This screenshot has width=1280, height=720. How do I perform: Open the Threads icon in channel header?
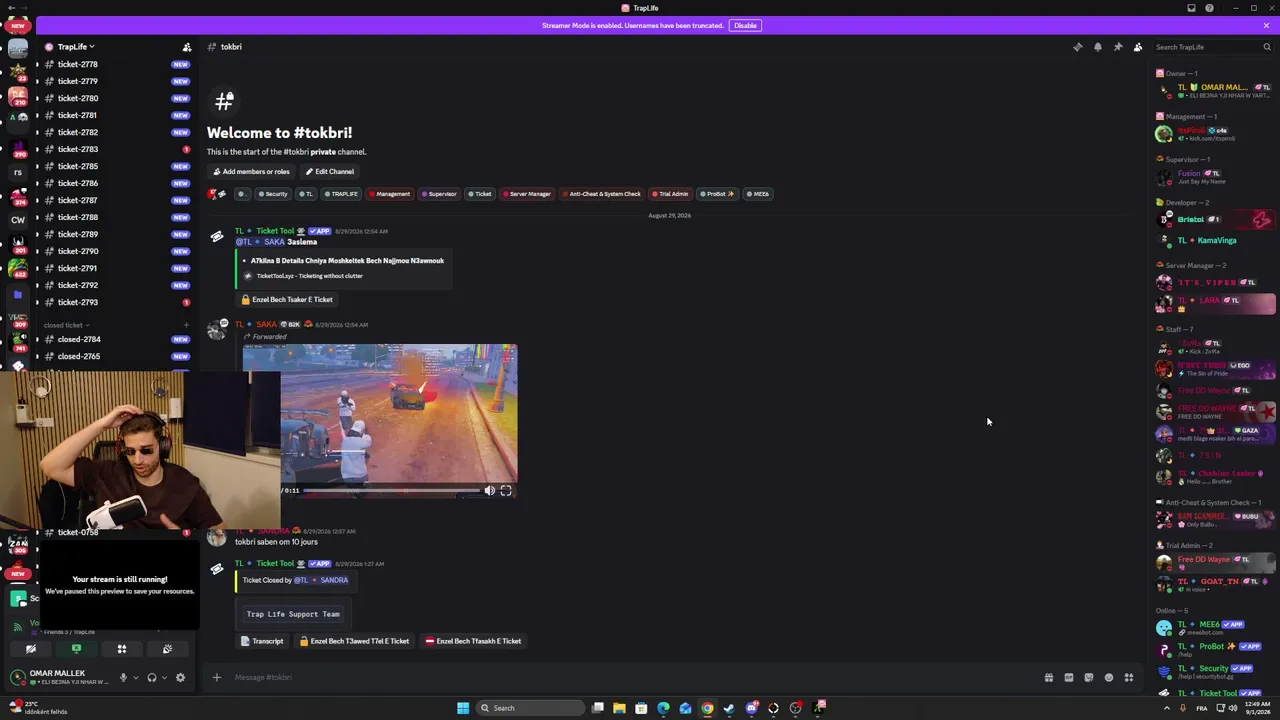(1077, 47)
